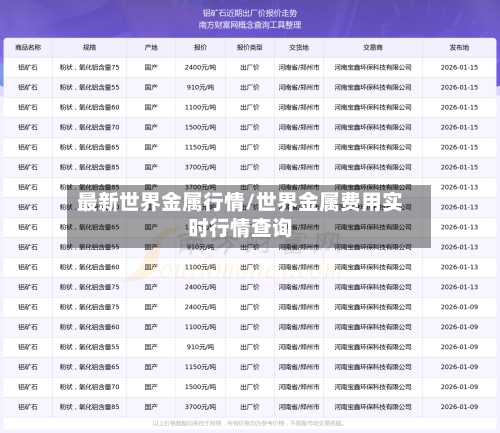Click "粉状，氧化铝含量65" in the 2026-01-15 row

89,147
